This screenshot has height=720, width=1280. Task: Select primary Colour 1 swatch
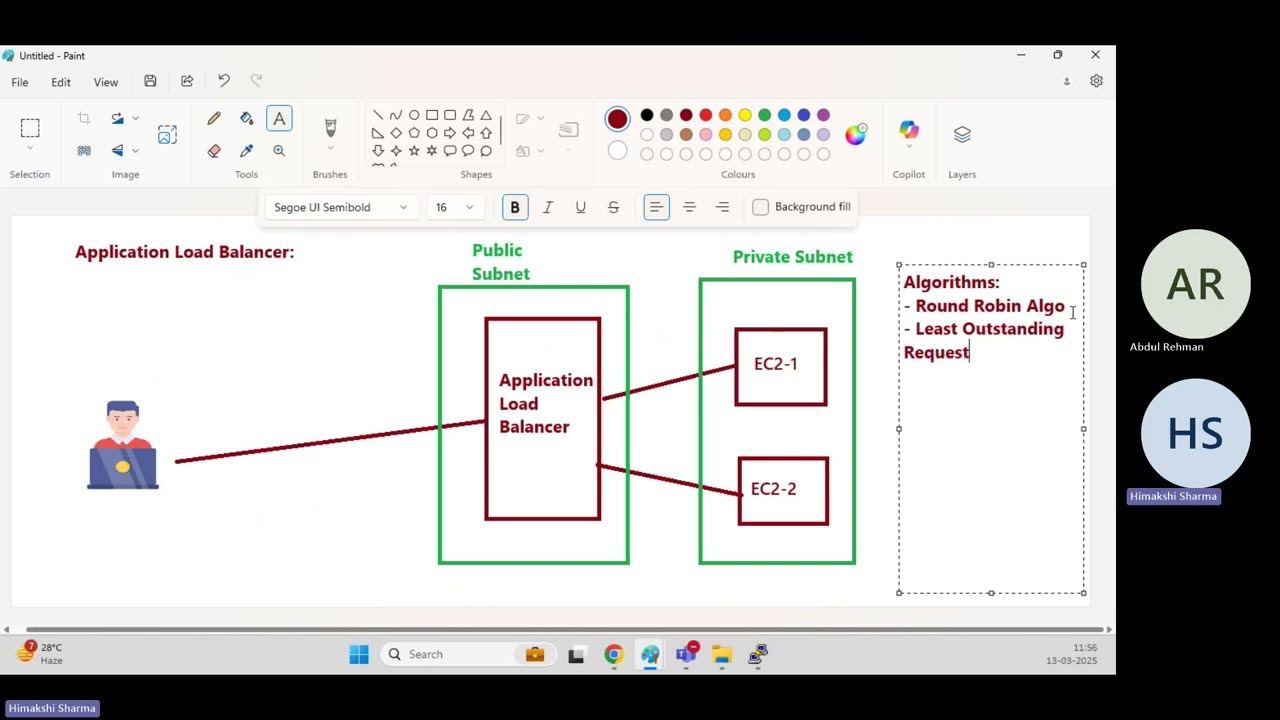point(617,120)
